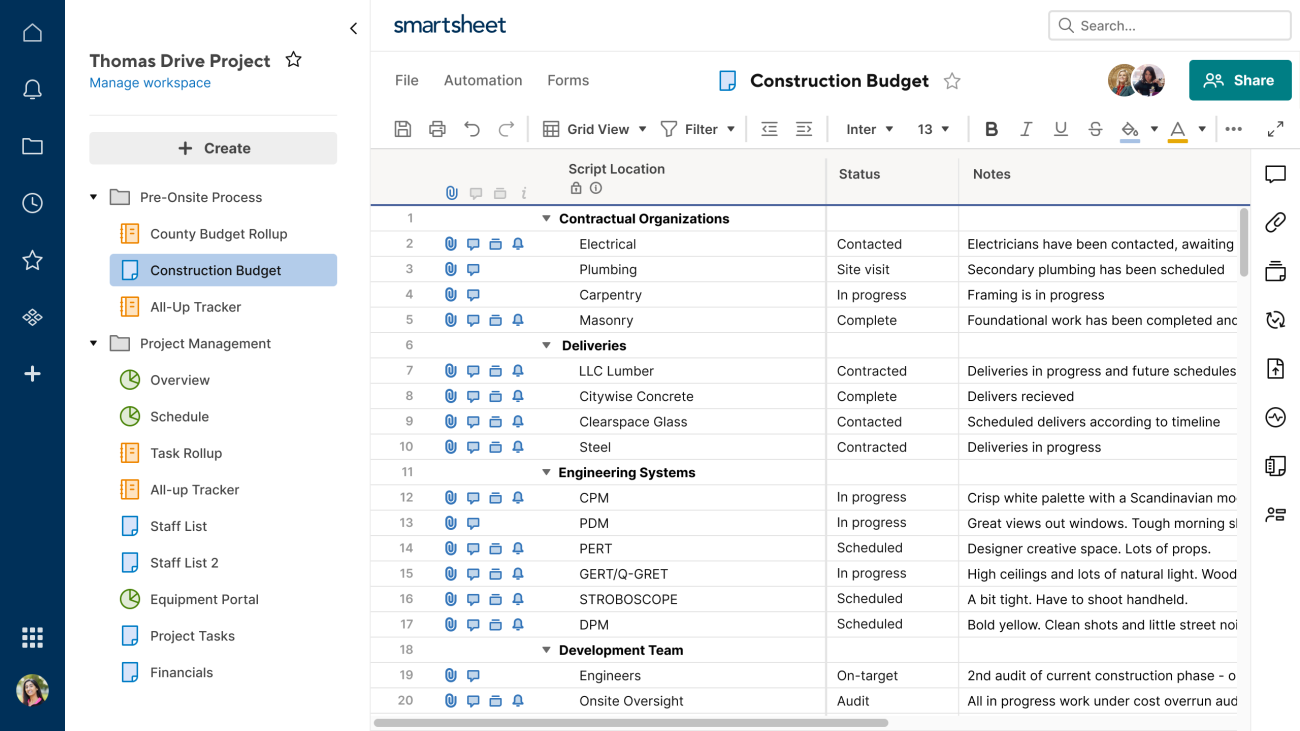Click the attachment paperclip on the Electrical row
This screenshot has height=731, width=1300.
(451, 243)
